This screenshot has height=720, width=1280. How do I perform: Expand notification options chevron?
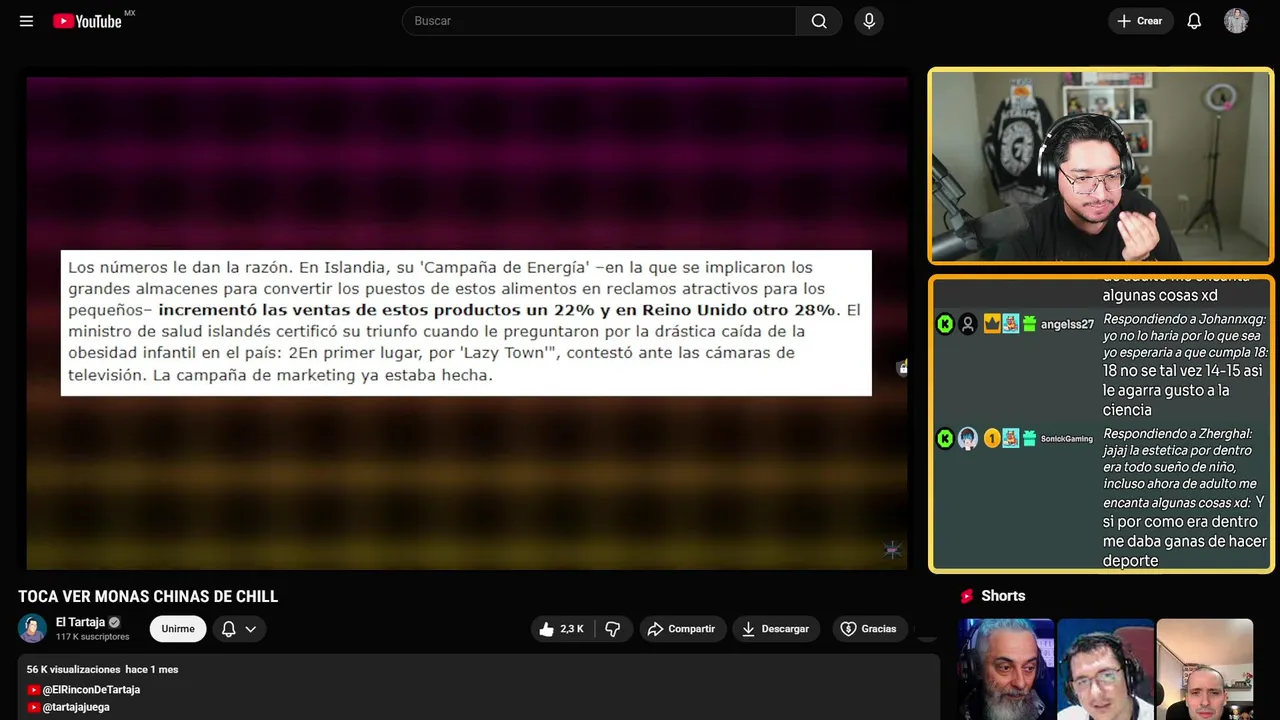click(x=251, y=629)
